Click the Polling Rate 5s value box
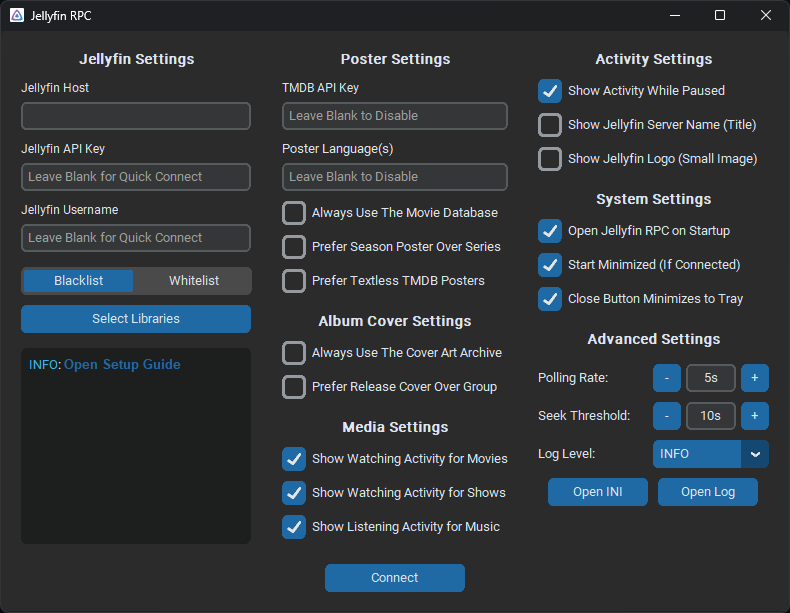Screen dimensions: 790x613 711,378
